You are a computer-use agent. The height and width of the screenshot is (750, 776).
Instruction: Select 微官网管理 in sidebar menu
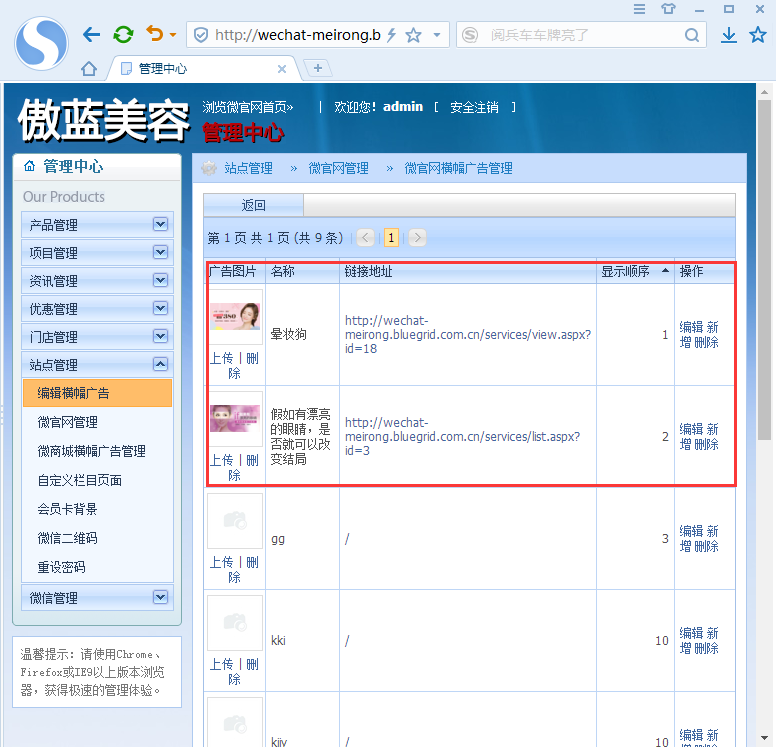[x=68, y=422]
